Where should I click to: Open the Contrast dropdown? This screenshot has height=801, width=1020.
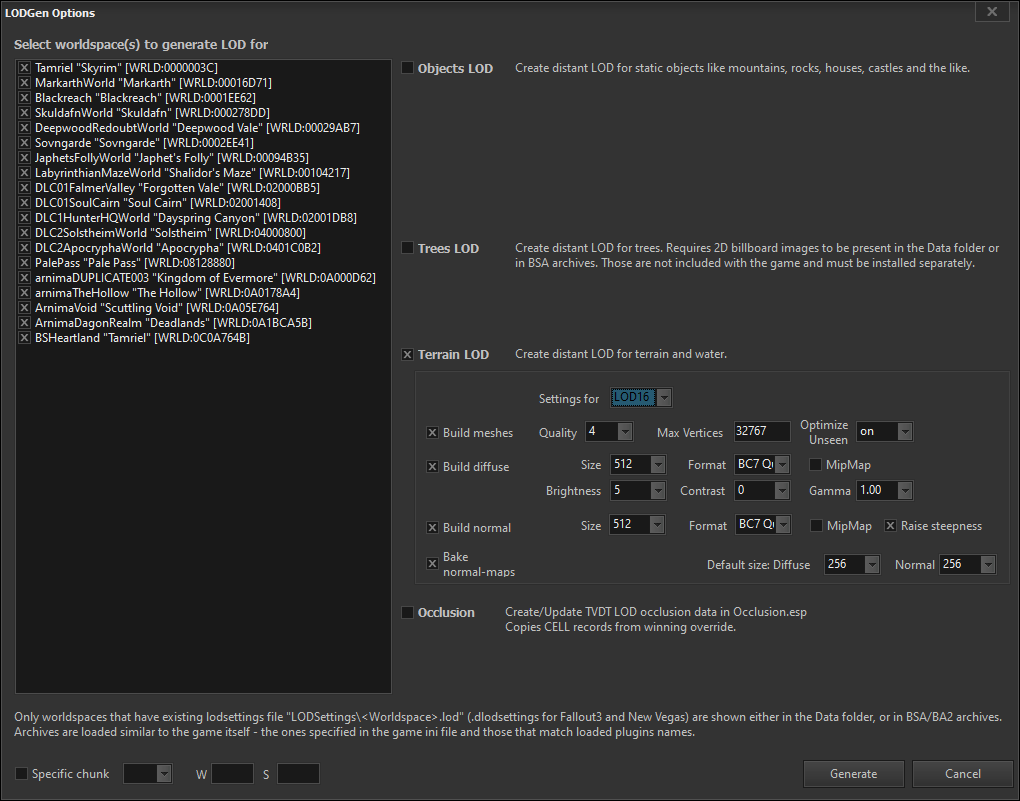click(x=762, y=491)
